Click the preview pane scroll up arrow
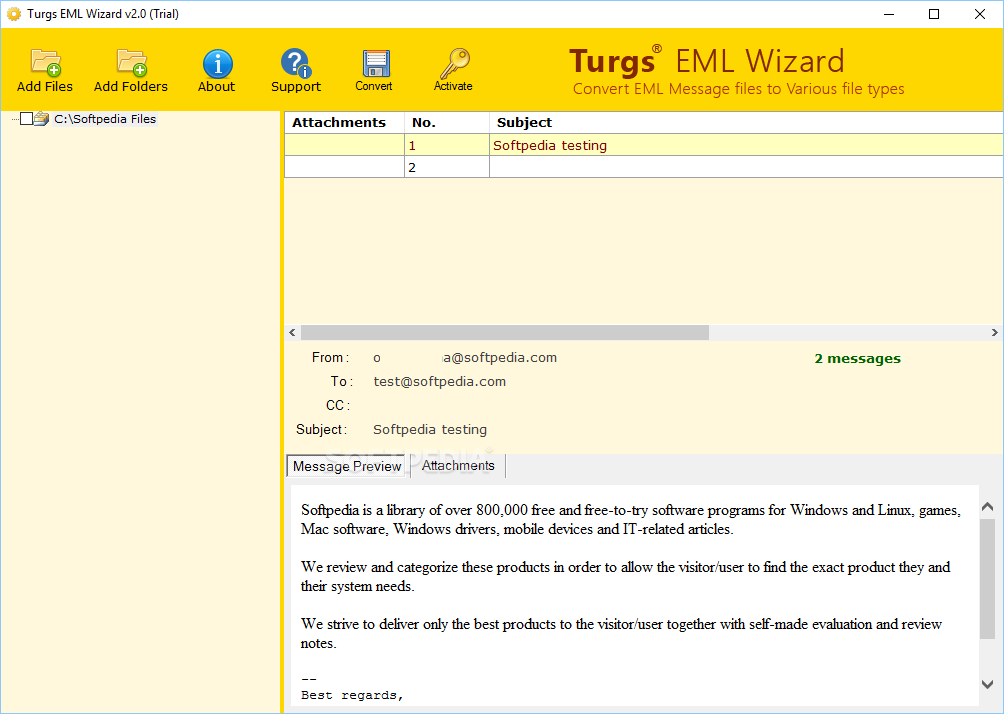Viewport: 1004px width, 714px height. (987, 507)
